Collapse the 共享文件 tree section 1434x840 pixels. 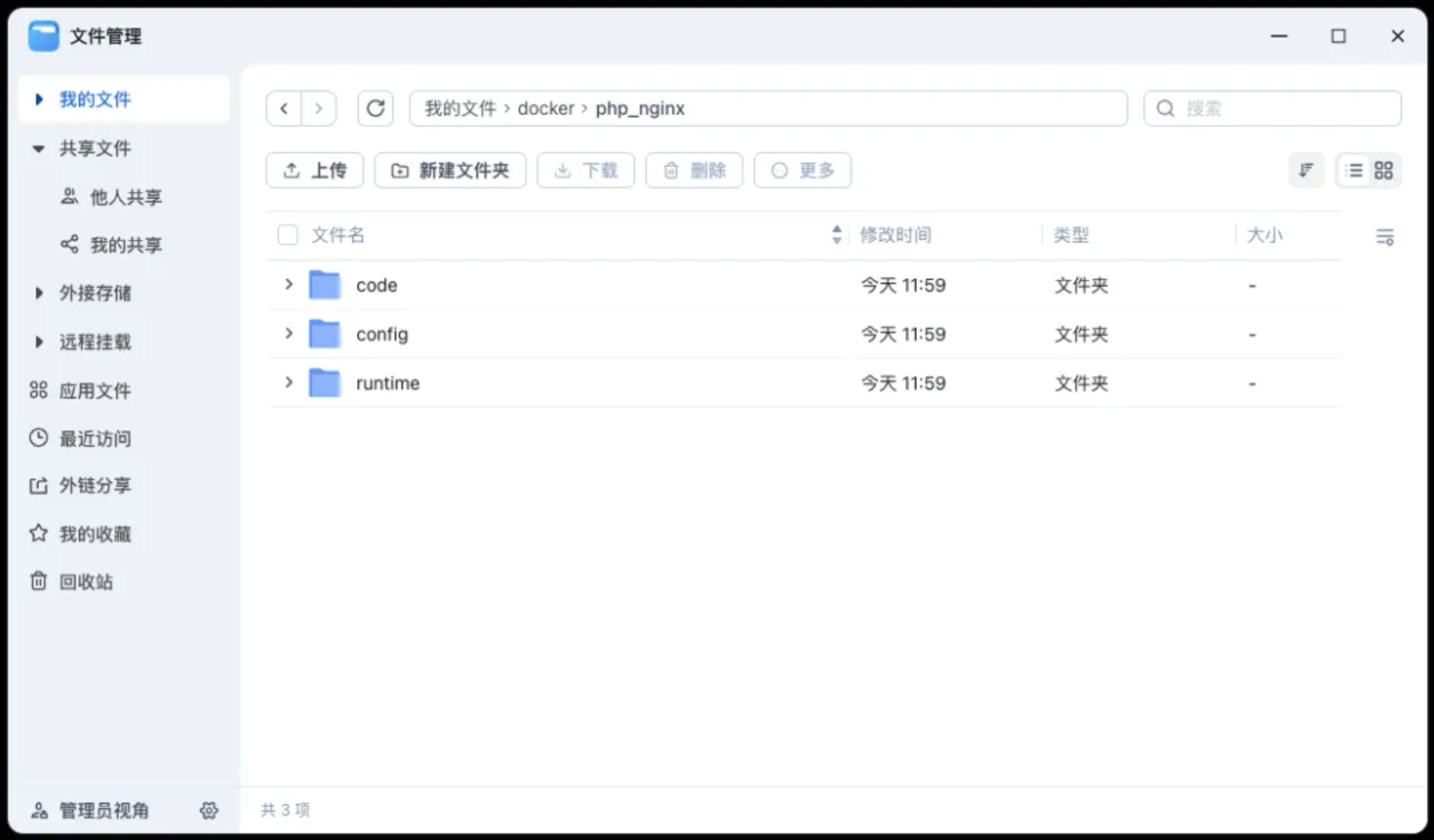coord(39,149)
